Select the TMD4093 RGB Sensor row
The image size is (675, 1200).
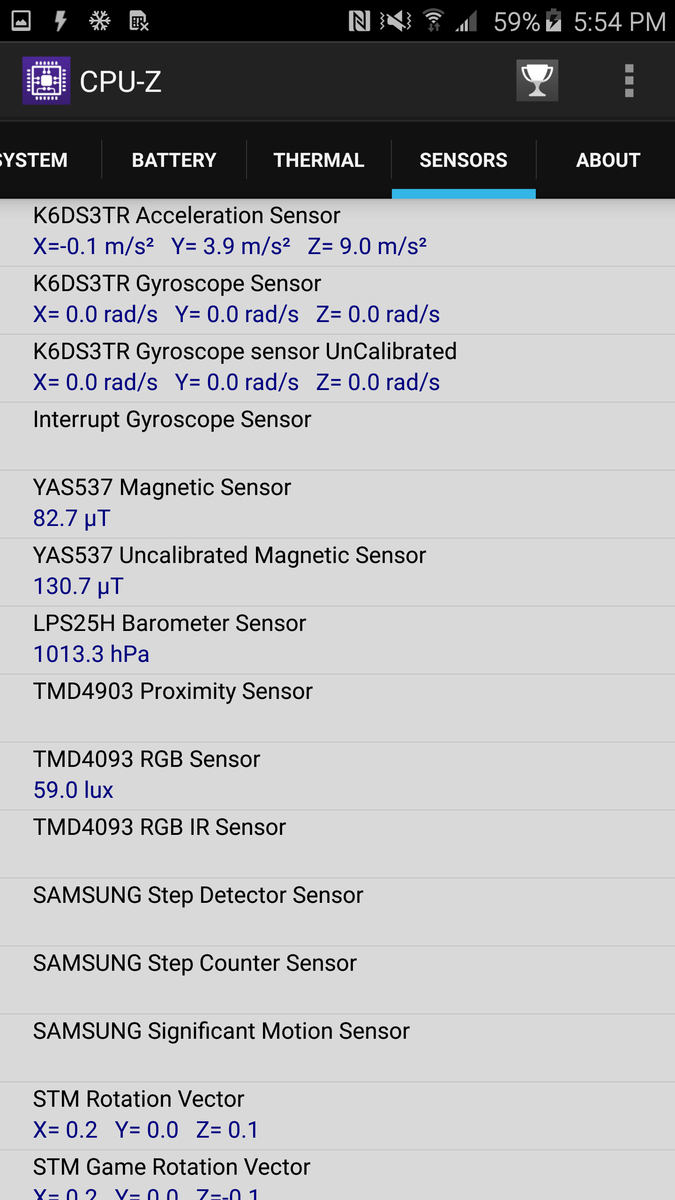337,776
